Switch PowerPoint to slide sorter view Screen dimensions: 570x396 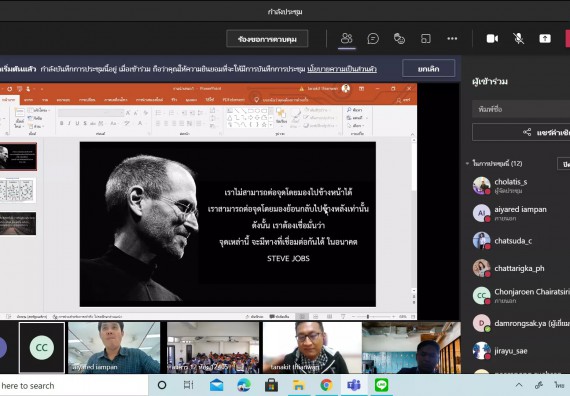point(315,317)
